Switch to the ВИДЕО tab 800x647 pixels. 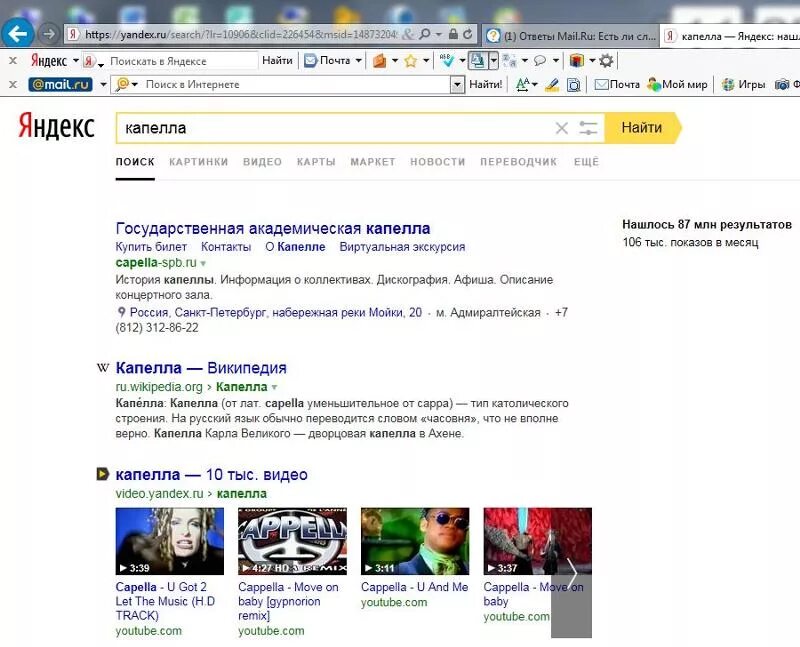pos(262,162)
